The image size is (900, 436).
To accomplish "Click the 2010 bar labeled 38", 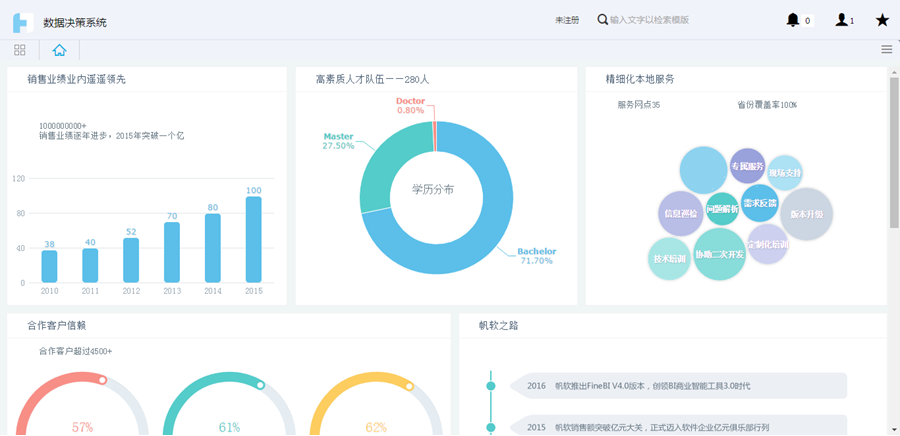I will (49, 267).
